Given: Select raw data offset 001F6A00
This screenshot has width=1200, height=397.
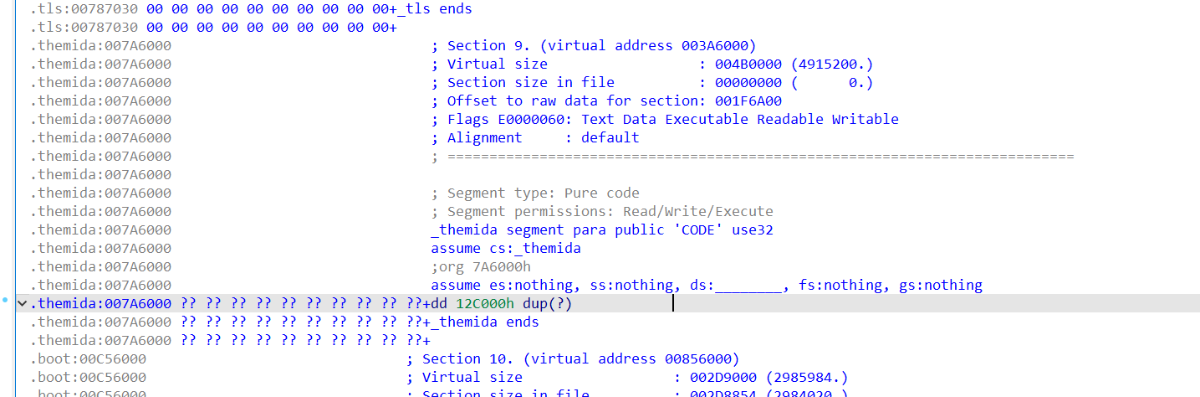Looking at the screenshot, I should coord(749,101).
